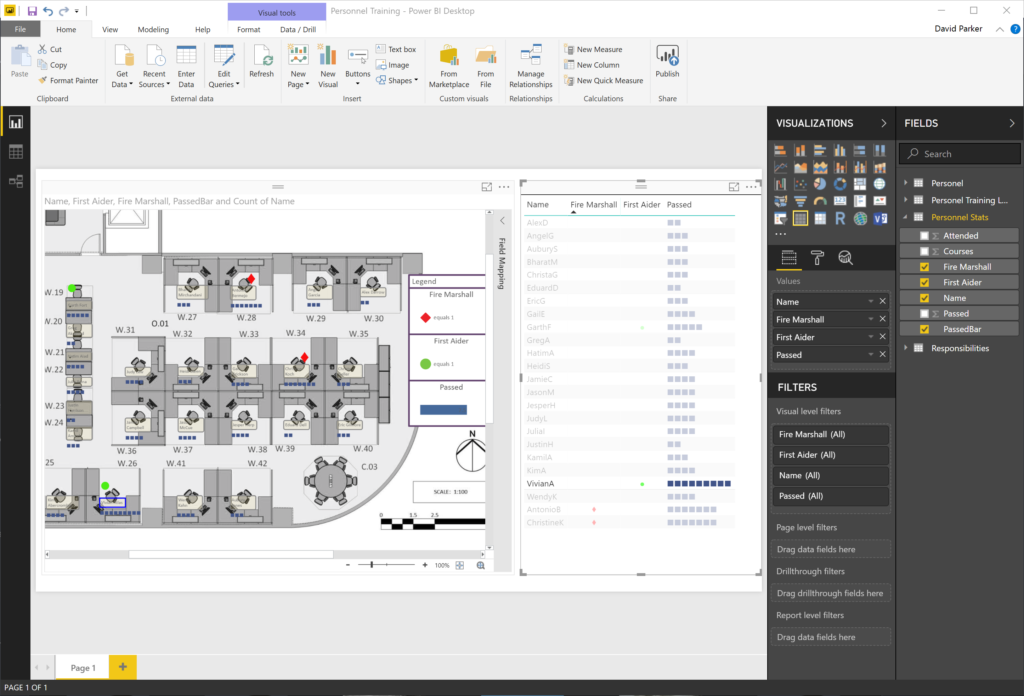The width and height of the screenshot is (1024, 696).
Task: Switch to the Modeling ribbon tab
Action: [153, 29]
